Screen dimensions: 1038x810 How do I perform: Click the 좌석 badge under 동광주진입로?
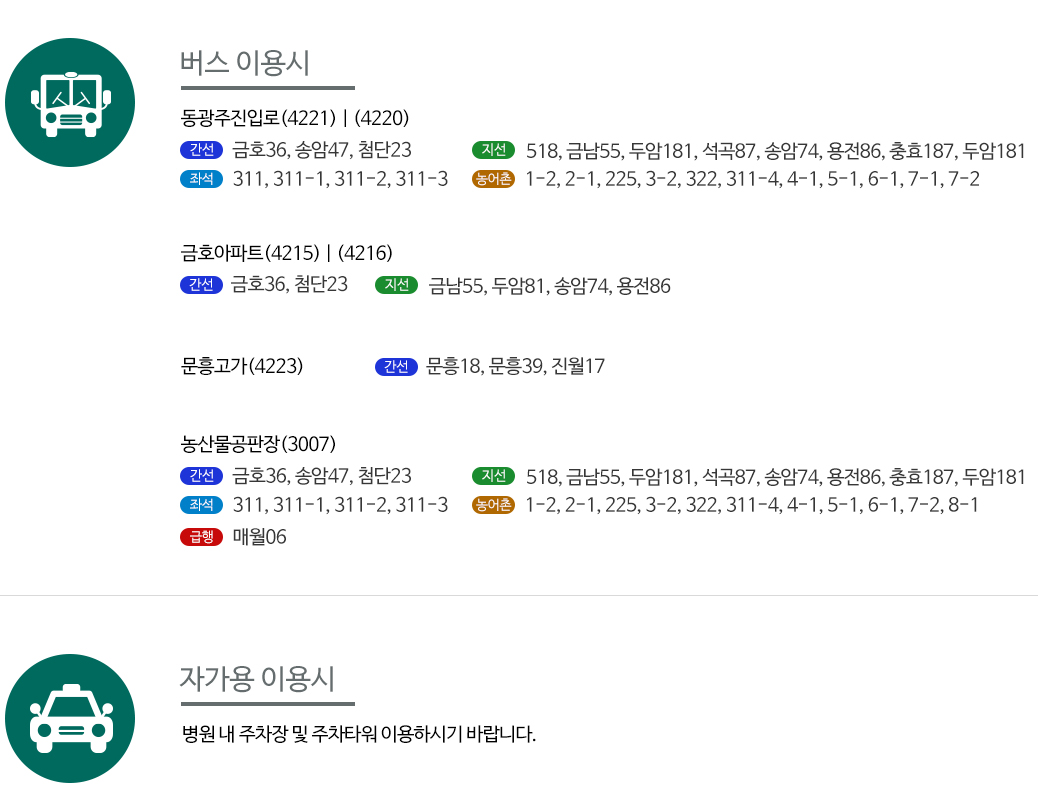tap(201, 179)
